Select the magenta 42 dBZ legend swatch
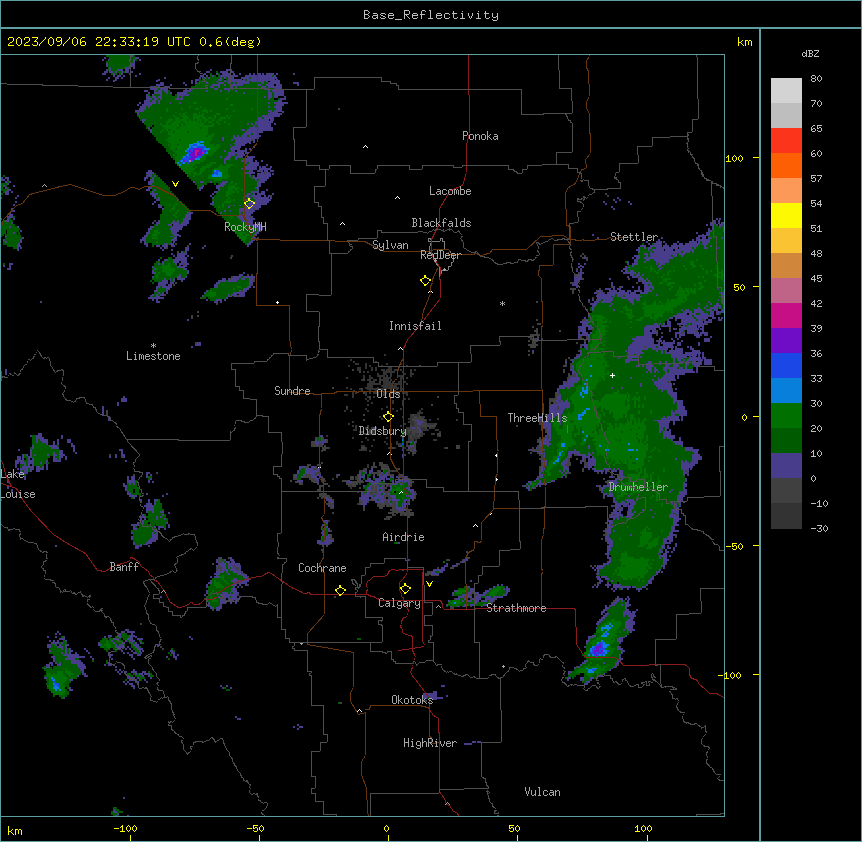Screen dimensions: 862x842 (x=786, y=315)
